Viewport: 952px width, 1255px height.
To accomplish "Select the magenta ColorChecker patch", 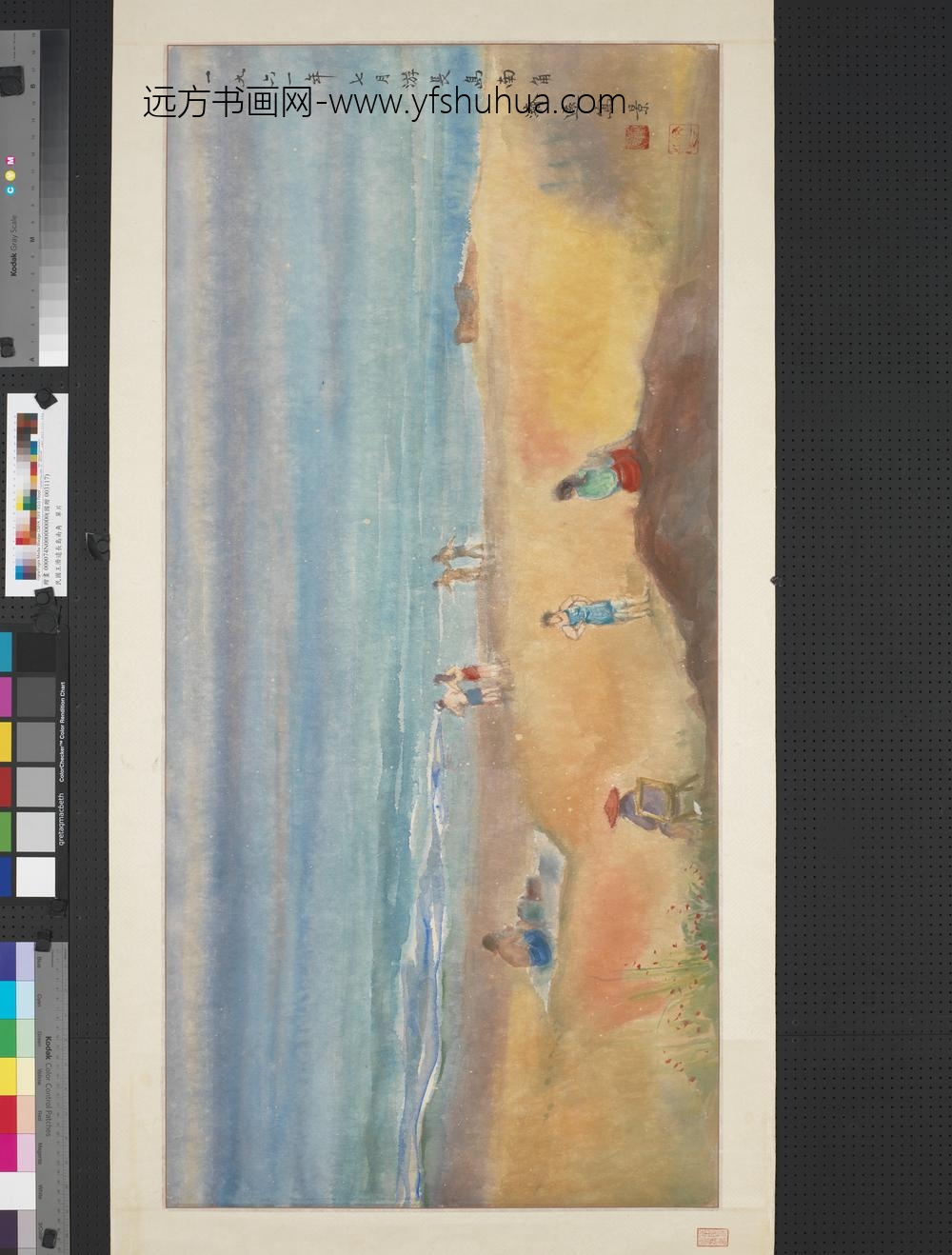I will pos(7,697).
